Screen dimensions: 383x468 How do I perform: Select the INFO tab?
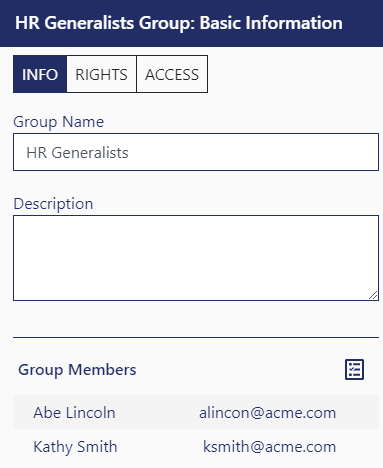(x=40, y=74)
